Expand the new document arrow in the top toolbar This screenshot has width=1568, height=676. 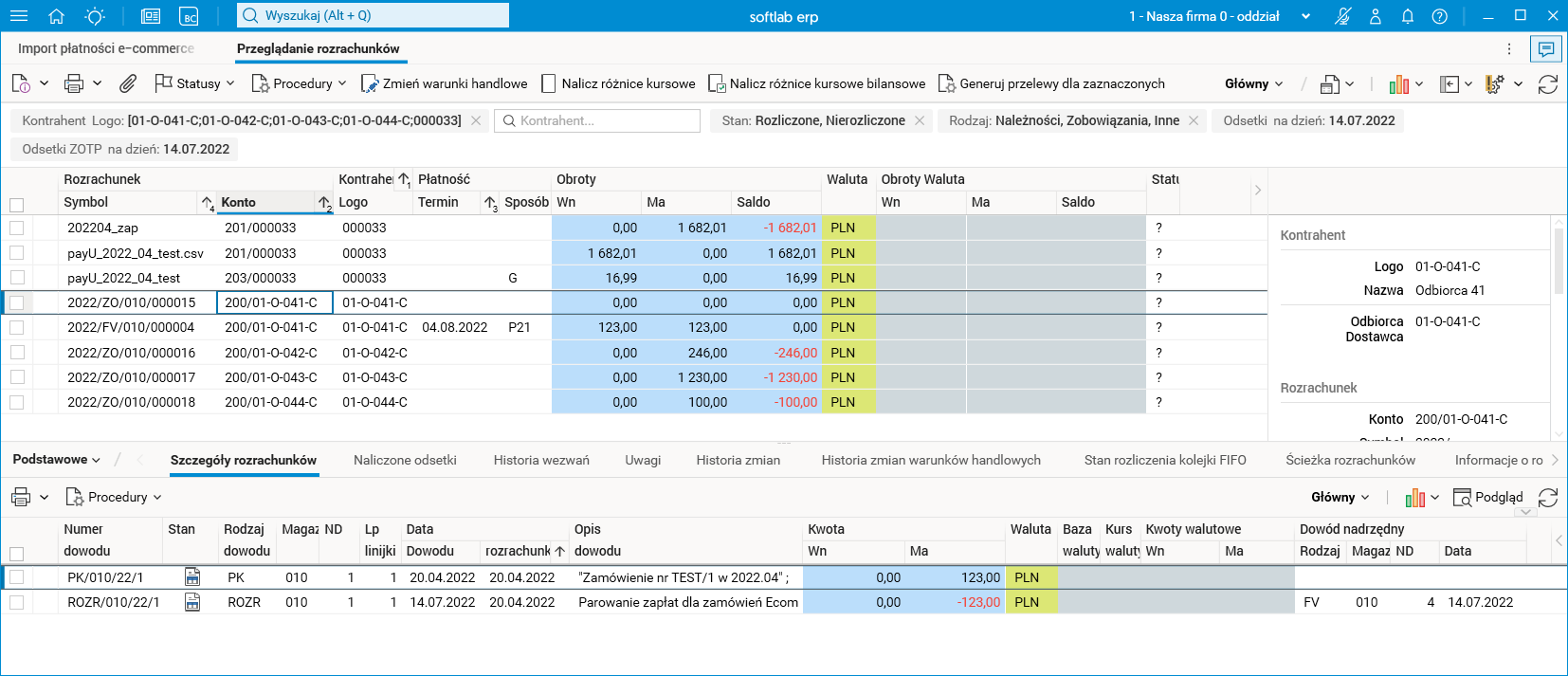click(x=44, y=83)
